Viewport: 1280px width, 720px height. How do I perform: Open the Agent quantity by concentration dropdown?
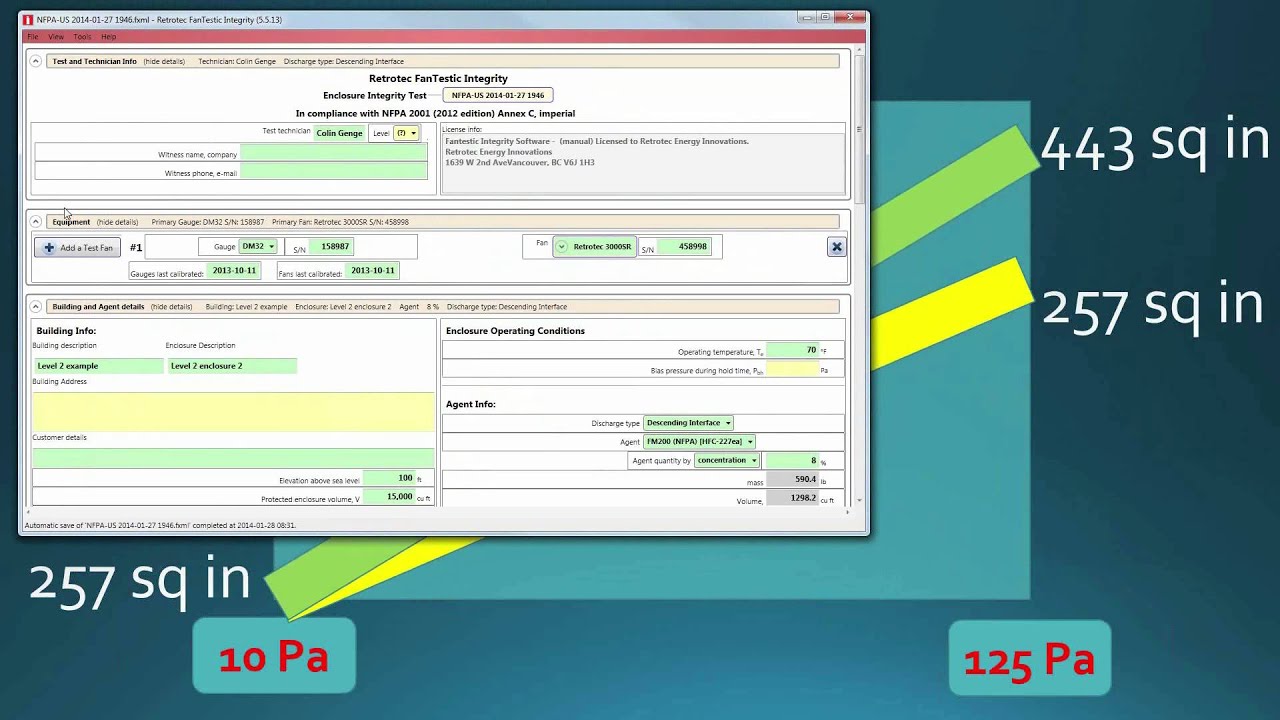(727, 460)
